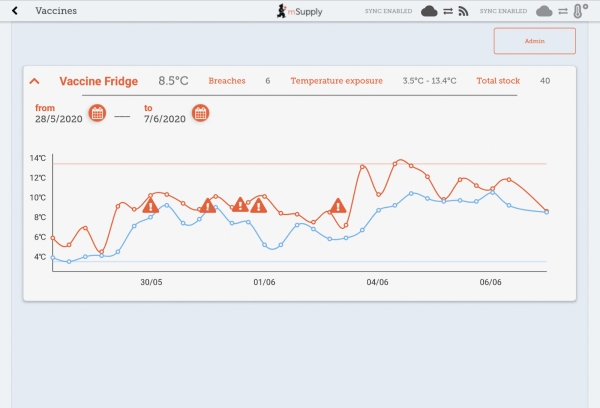Click the grey cloud sync icon
The width and height of the screenshot is (600, 408).
pyautogui.click(x=544, y=11)
